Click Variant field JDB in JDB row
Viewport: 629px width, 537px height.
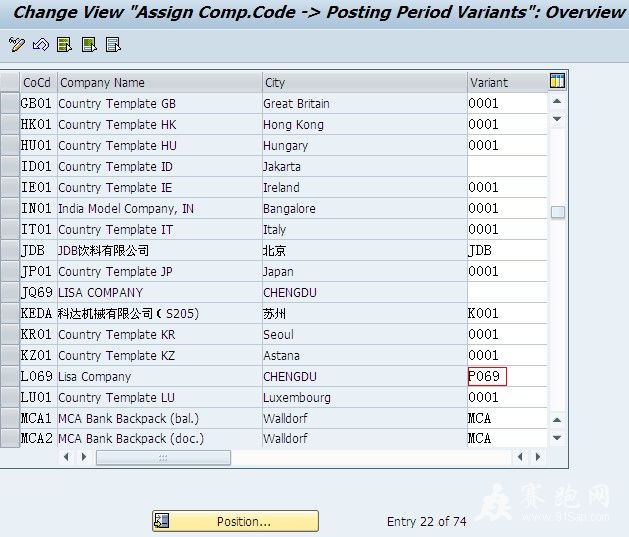click(x=507, y=250)
